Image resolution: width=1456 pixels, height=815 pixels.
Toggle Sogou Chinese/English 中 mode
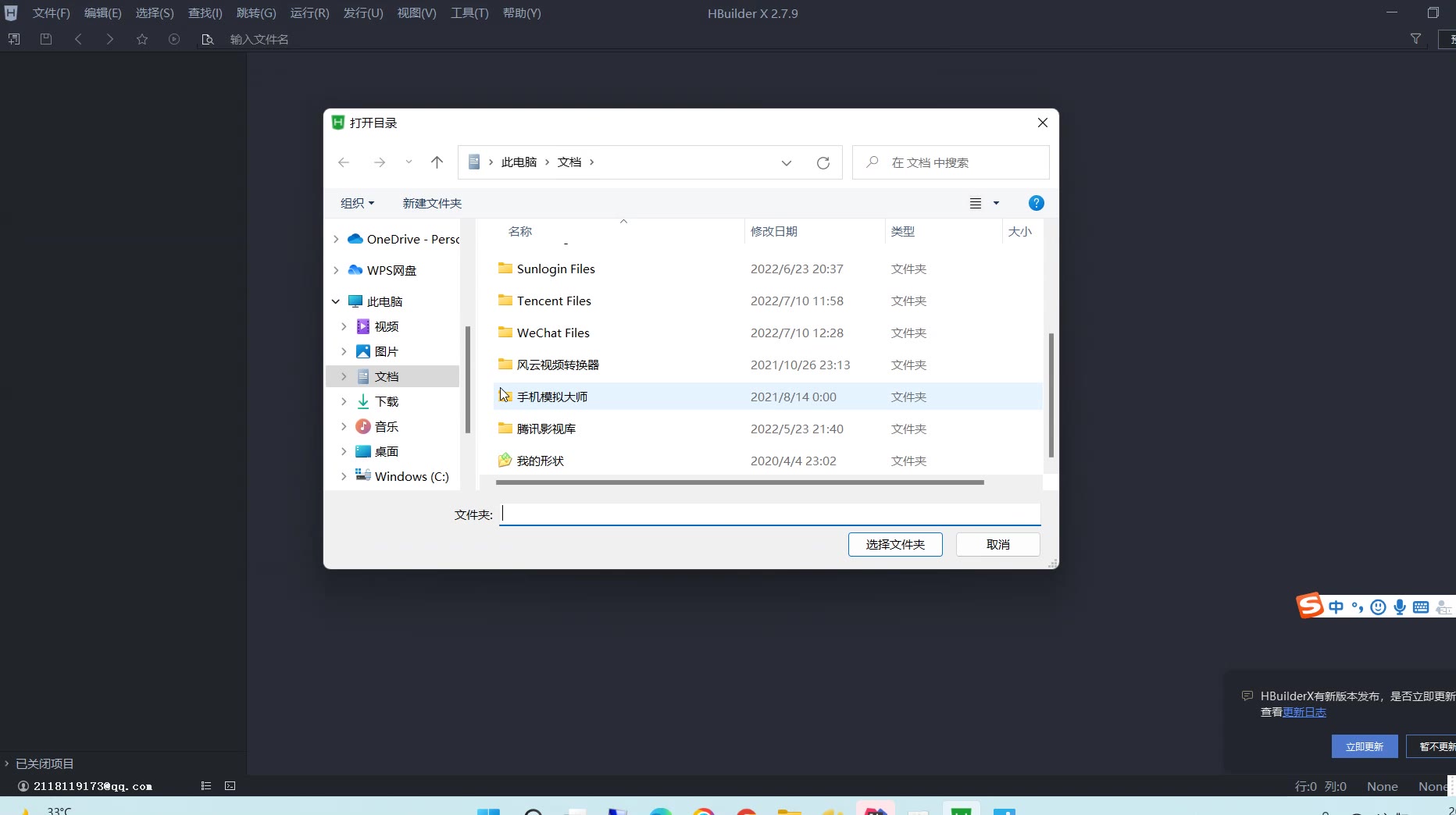(1336, 607)
